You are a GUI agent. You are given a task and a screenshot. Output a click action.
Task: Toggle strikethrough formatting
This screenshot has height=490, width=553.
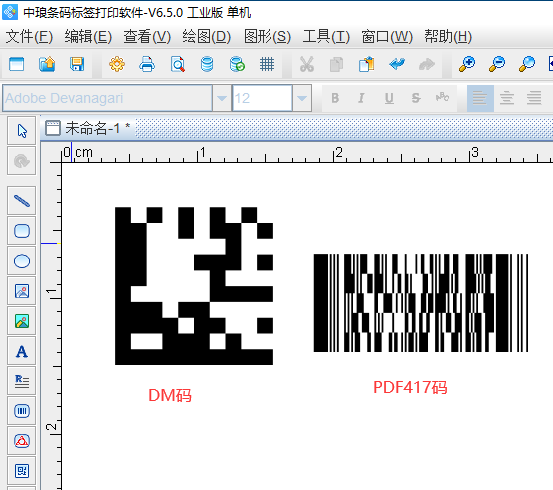pos(416,98)
